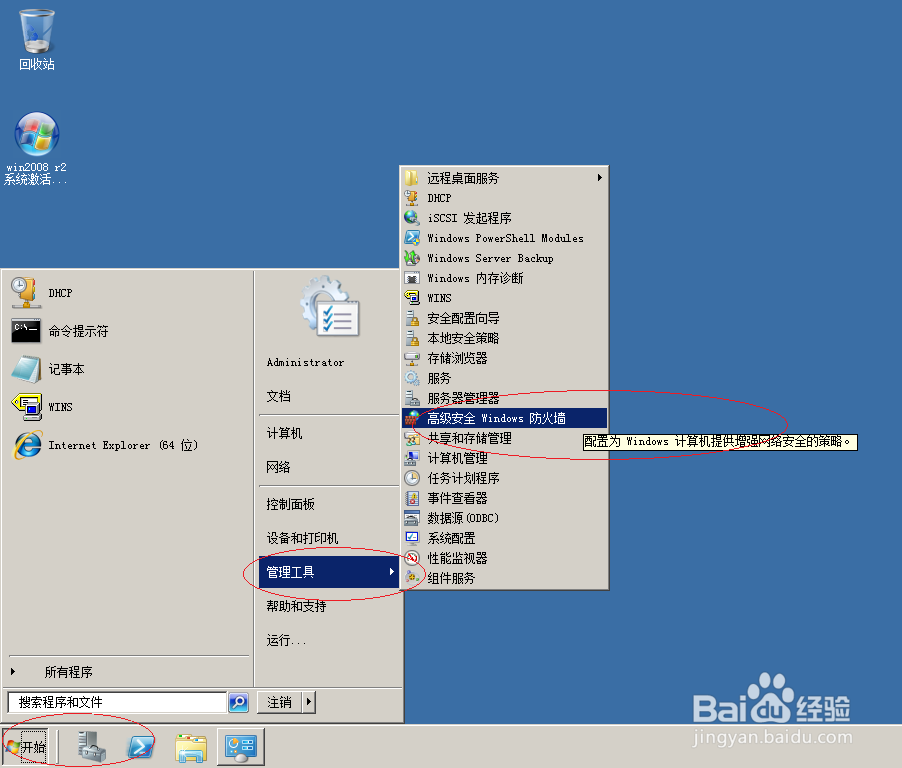The width and height of the screenshot is (902, 768).
Task: Open Windows PowerShell Modules
Action: [504, 238]
